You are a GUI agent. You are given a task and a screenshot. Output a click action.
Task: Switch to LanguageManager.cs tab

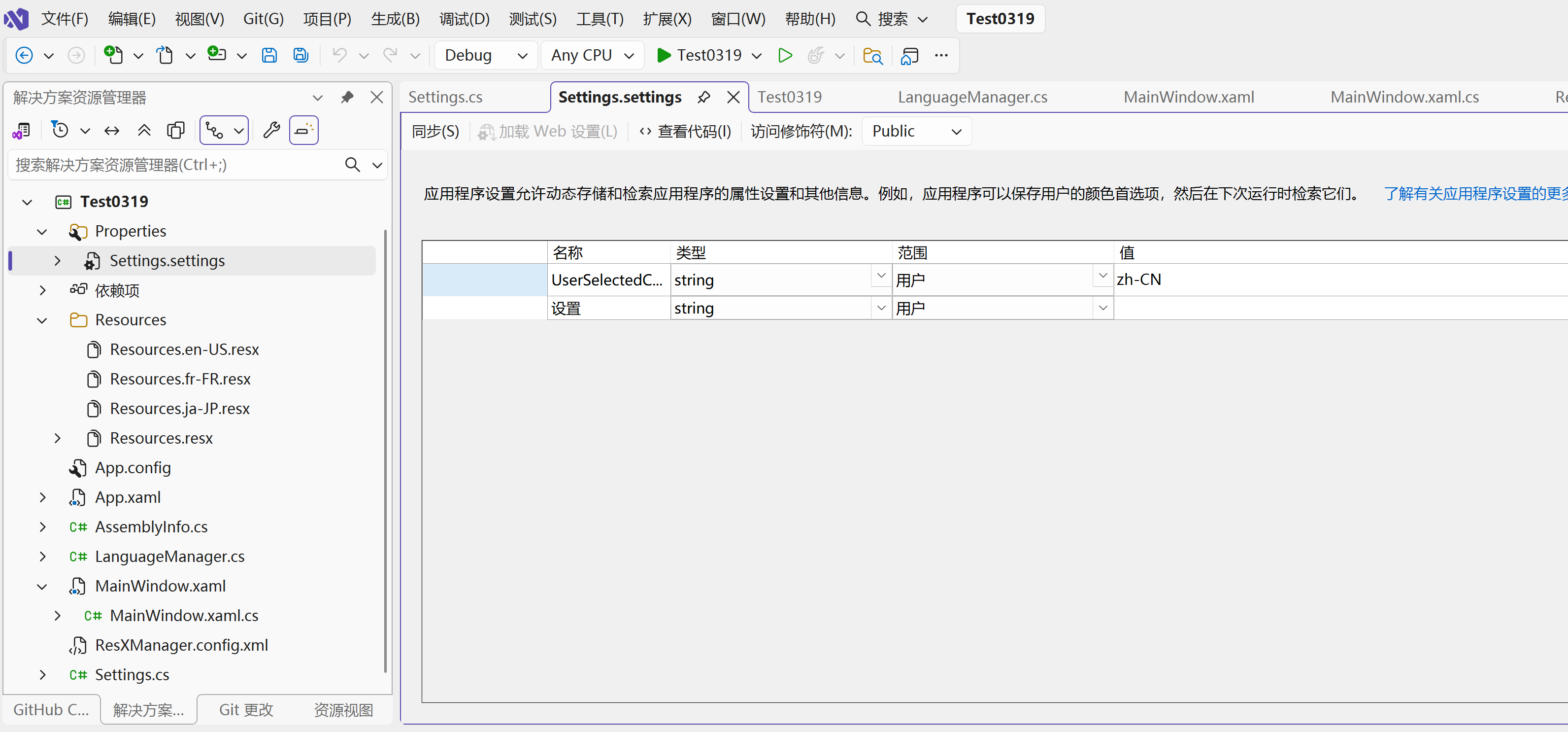point(972,98)
